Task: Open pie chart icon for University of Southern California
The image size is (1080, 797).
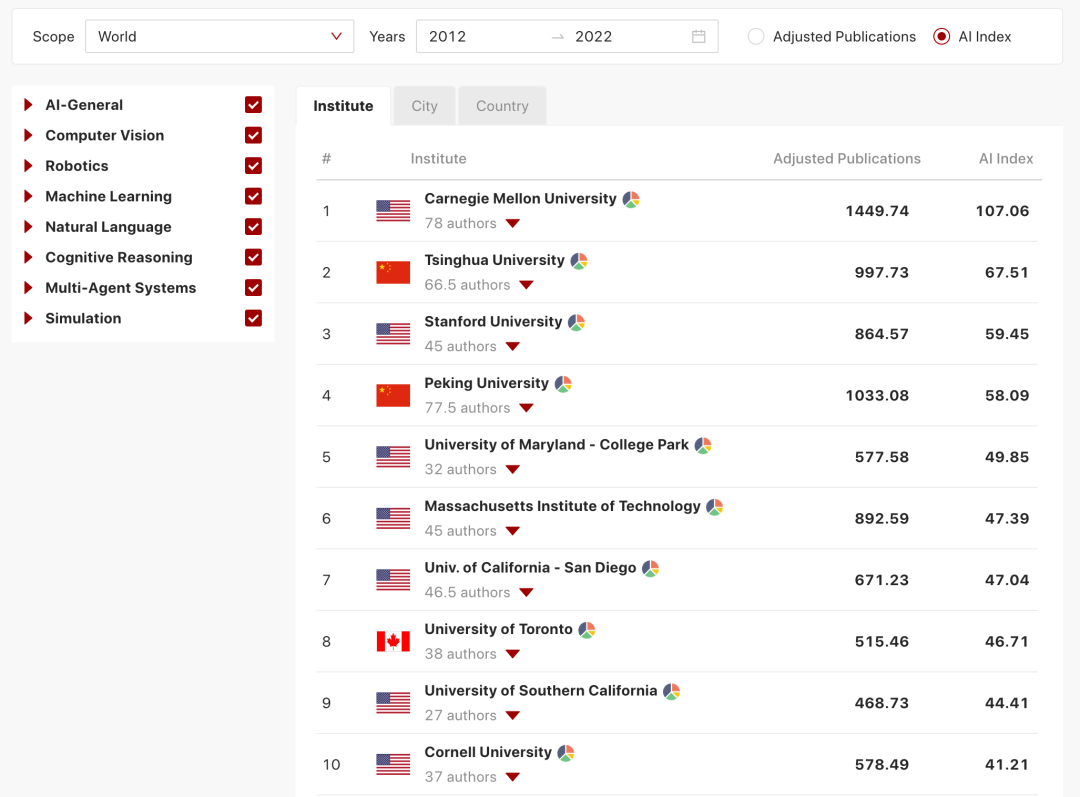Action: (x=672, y=692)
